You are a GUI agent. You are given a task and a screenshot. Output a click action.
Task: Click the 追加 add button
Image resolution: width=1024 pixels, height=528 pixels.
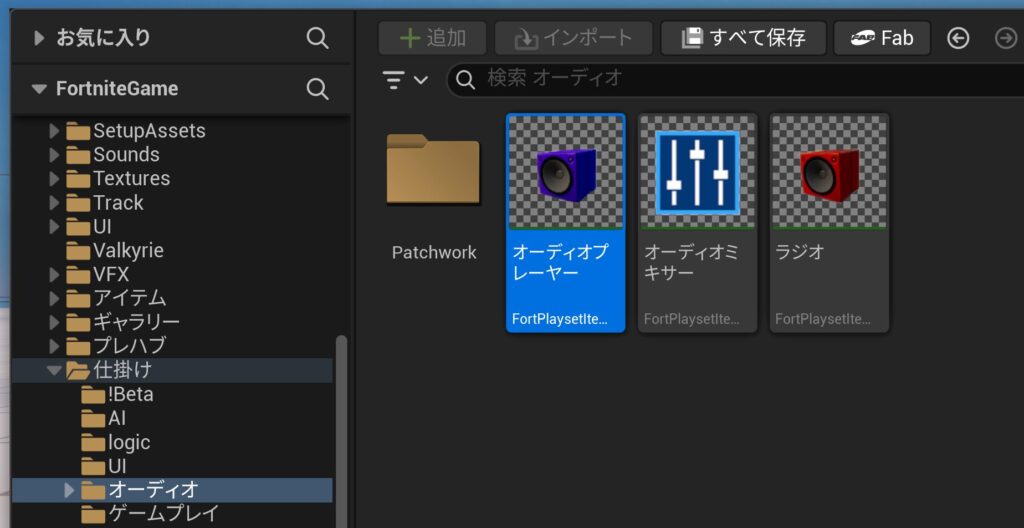coord(432,38)
